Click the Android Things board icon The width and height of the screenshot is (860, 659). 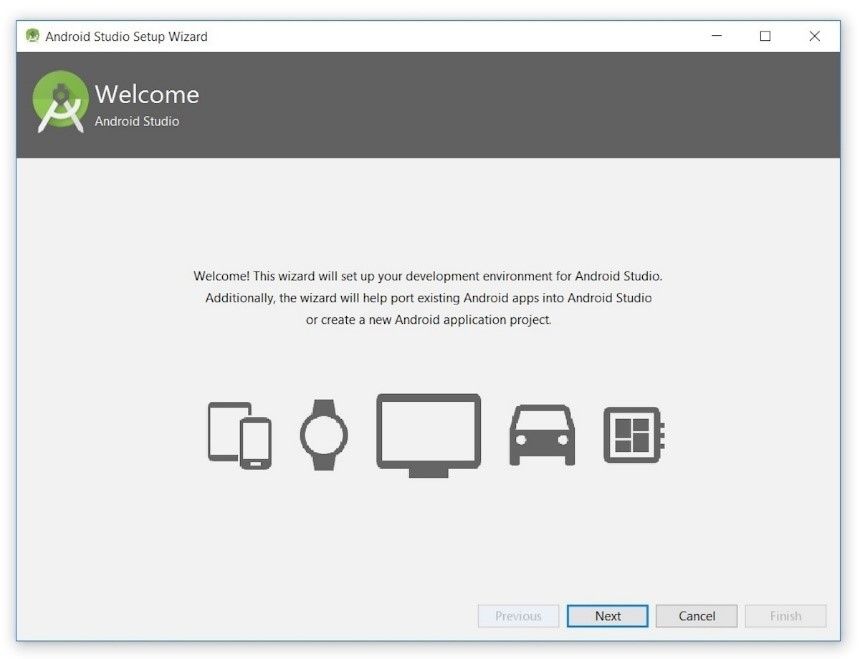click(x=634, y=435)
